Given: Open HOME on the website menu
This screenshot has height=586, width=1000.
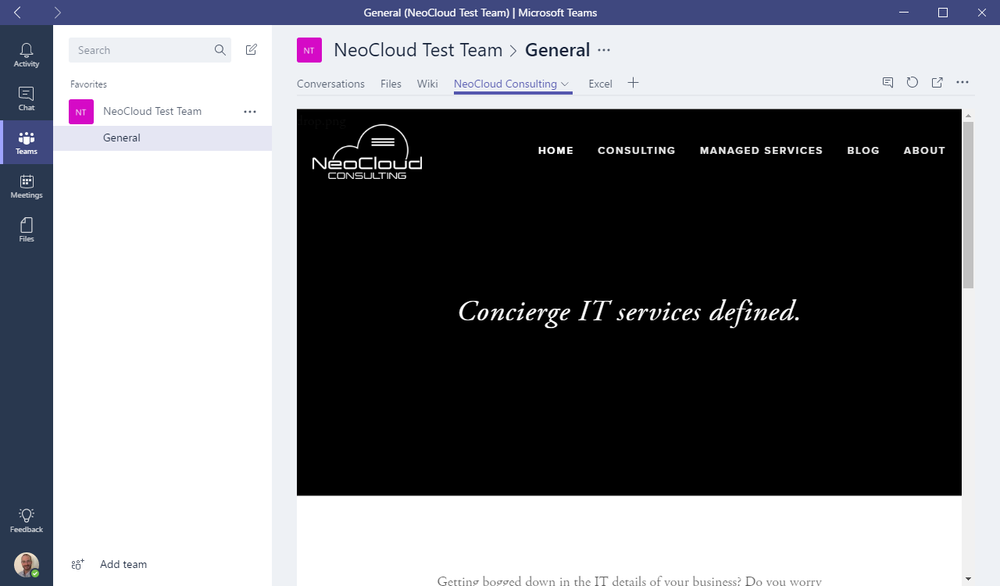Looking at the screenshot, I should pyautogui.click(x=555, y=150).
